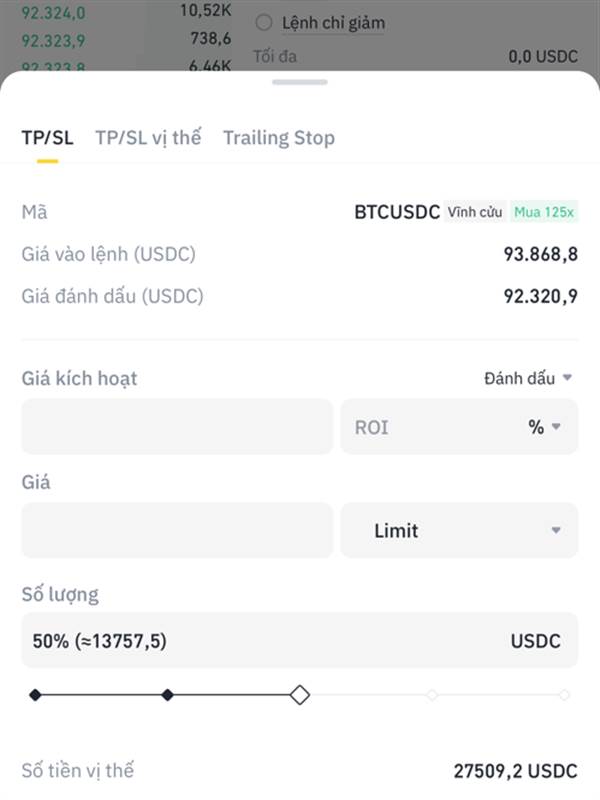Click the Số lượng quantity field
Viewport: 600px width, 800px height.
pyautogui.click(x=299, y=640)
